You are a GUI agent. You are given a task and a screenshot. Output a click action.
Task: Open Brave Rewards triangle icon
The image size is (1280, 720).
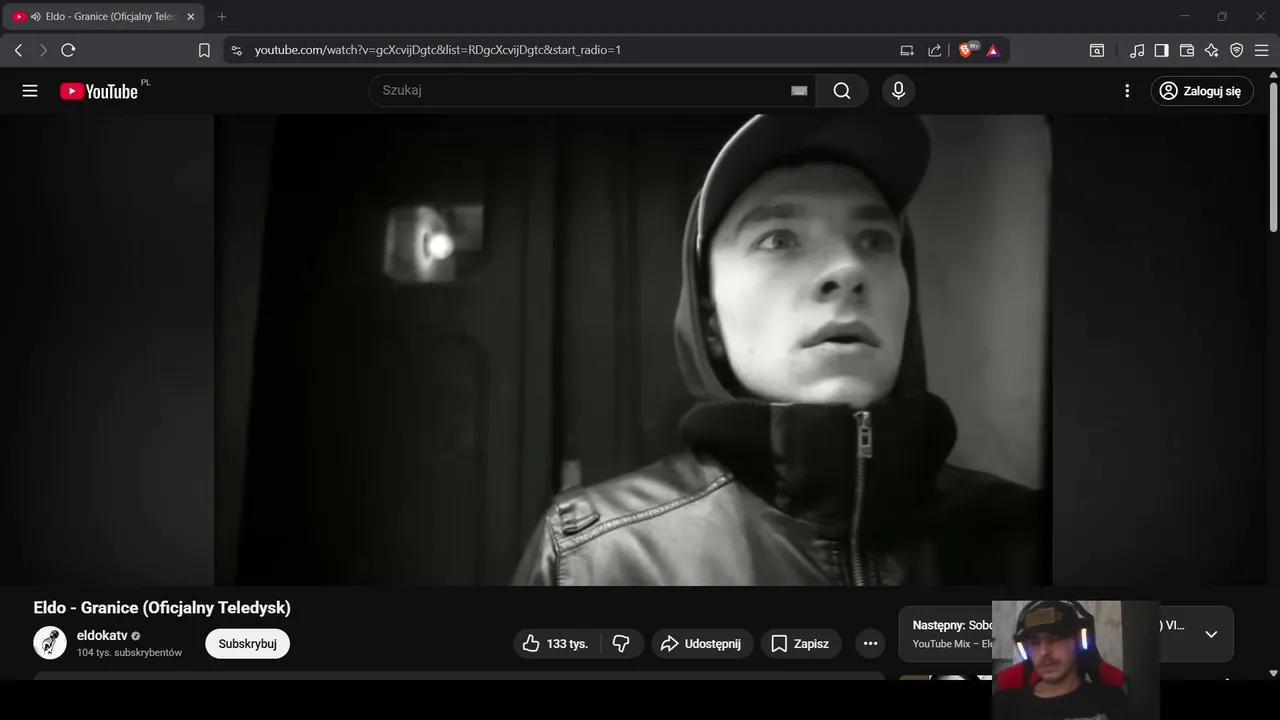tap(993, 50)
